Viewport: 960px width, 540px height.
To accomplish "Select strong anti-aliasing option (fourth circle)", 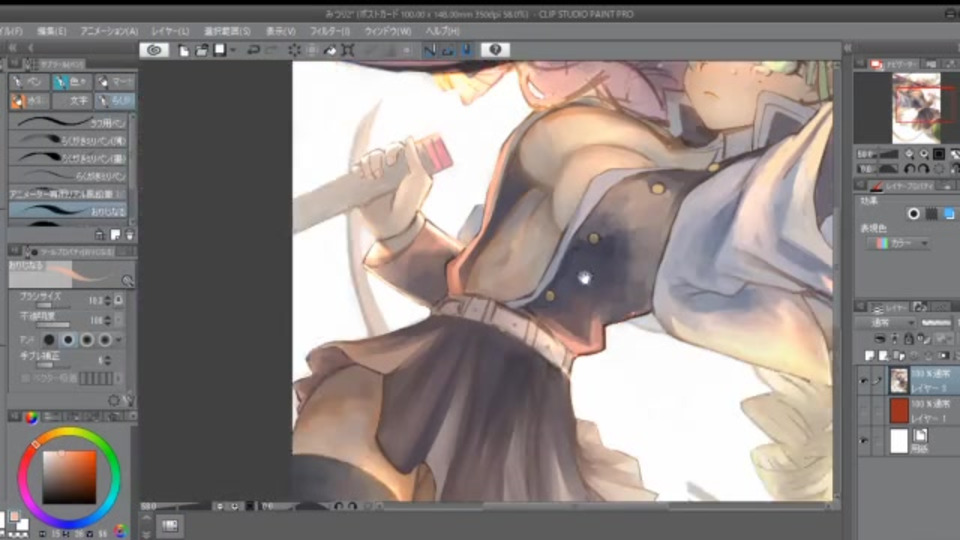I will pos(105,340).
